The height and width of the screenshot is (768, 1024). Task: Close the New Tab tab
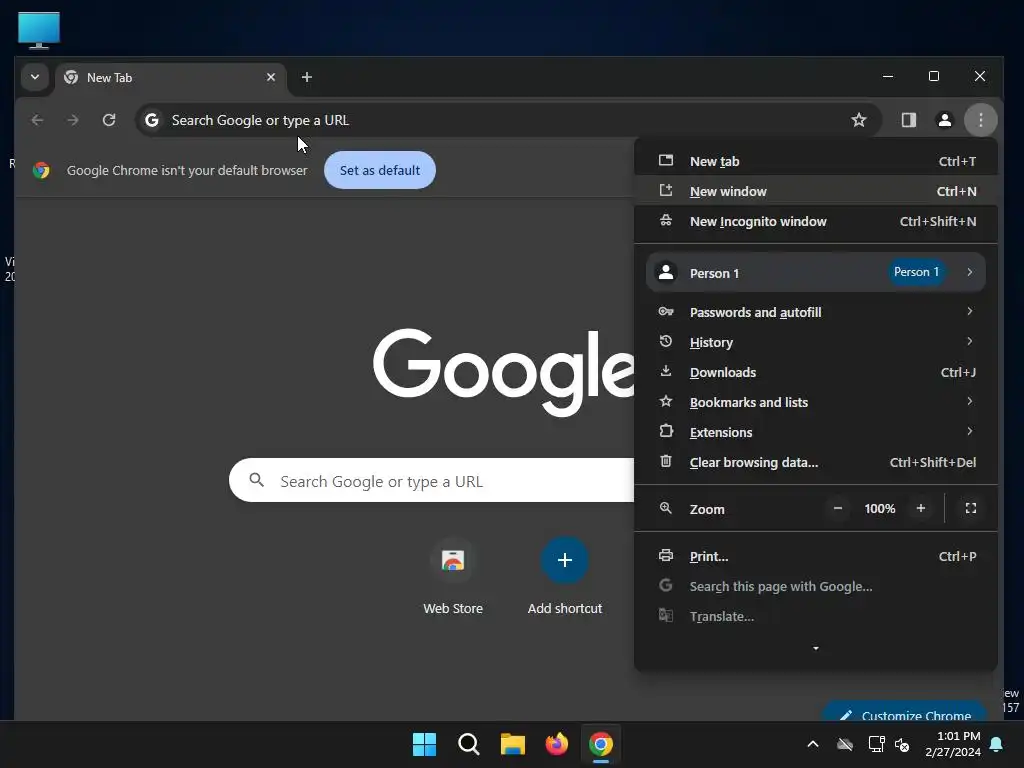pos(271,77)
